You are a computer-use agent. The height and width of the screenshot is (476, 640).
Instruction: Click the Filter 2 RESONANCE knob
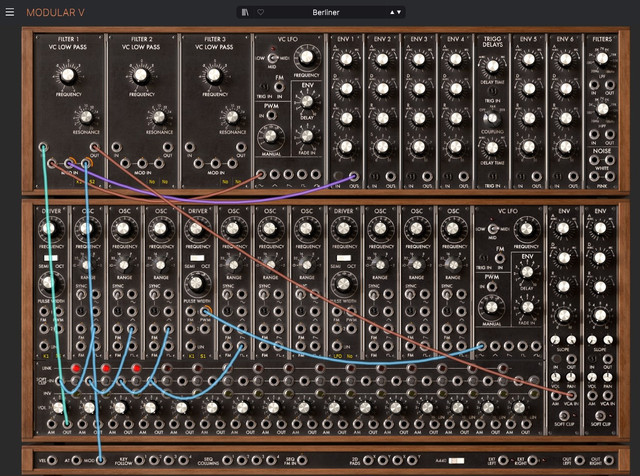click(x=159, y=117)
